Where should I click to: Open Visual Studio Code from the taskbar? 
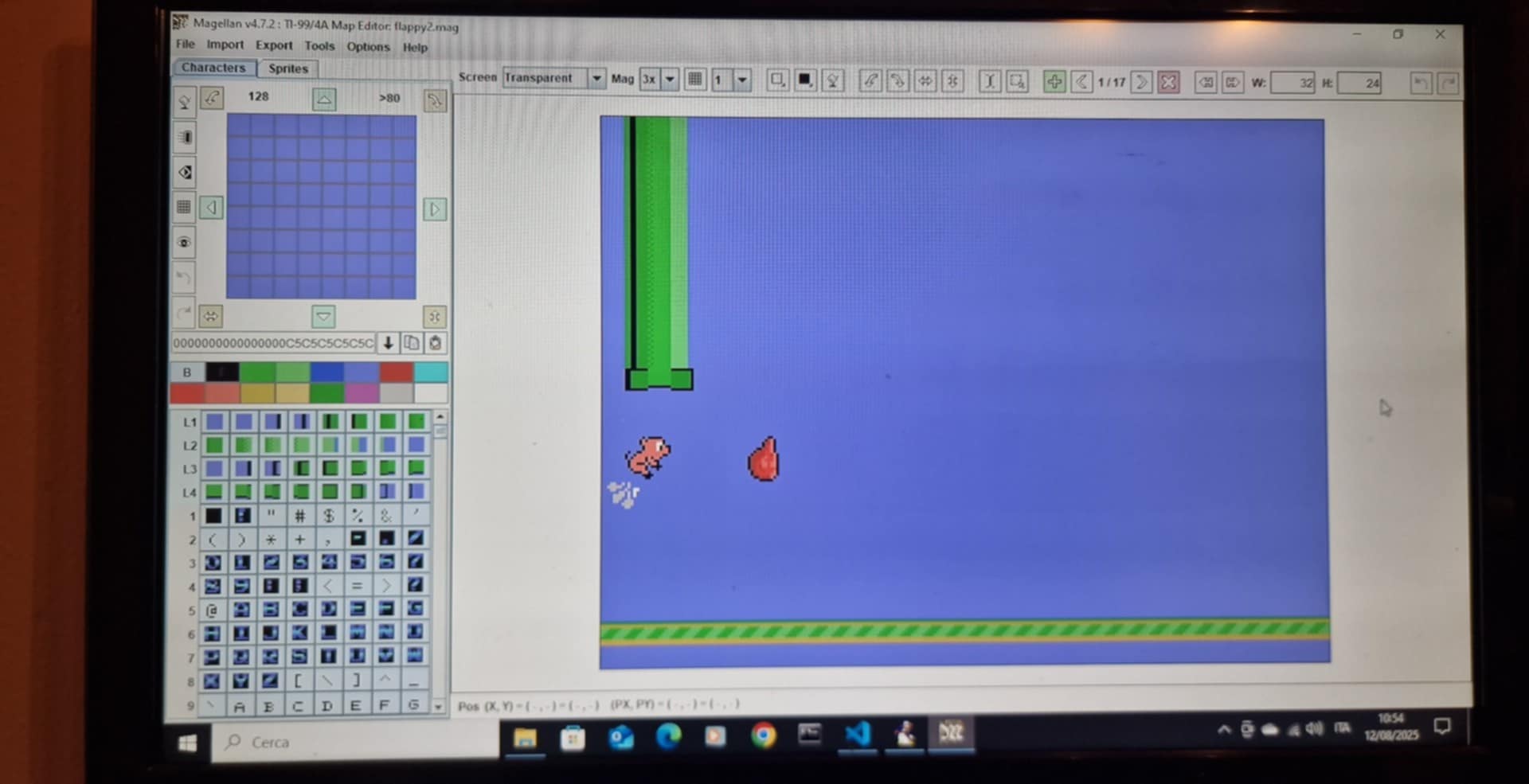tap(857, 734)
